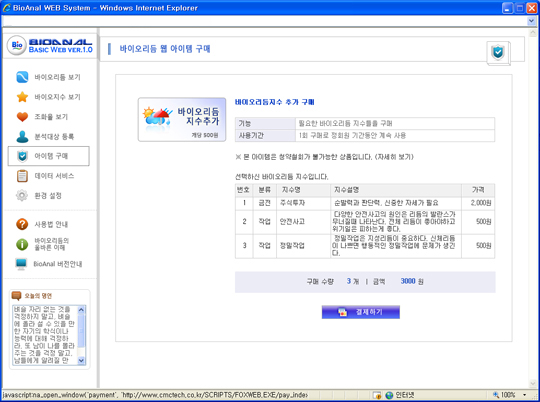Click the clipboard icon for 데이터 서비스
540x402 pixels.
[x=22, y=176]
